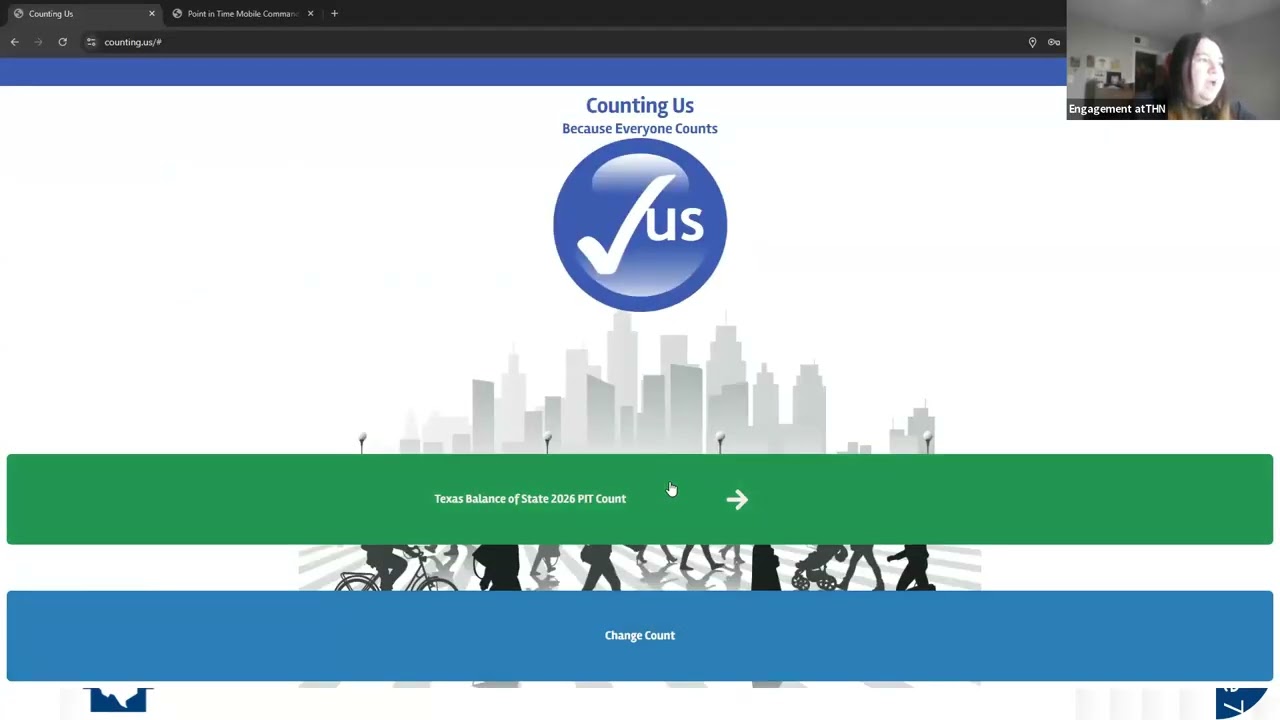Open site information icon beside the URL
The width and height of the screenshot is (1280, 720).
(91, 42)
